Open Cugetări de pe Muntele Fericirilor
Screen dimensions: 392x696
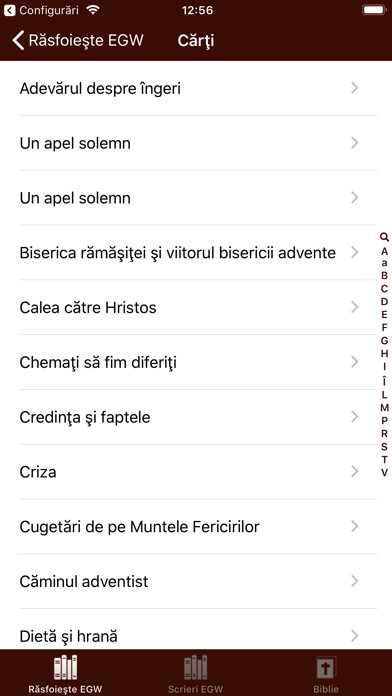(x=198, y=526)
